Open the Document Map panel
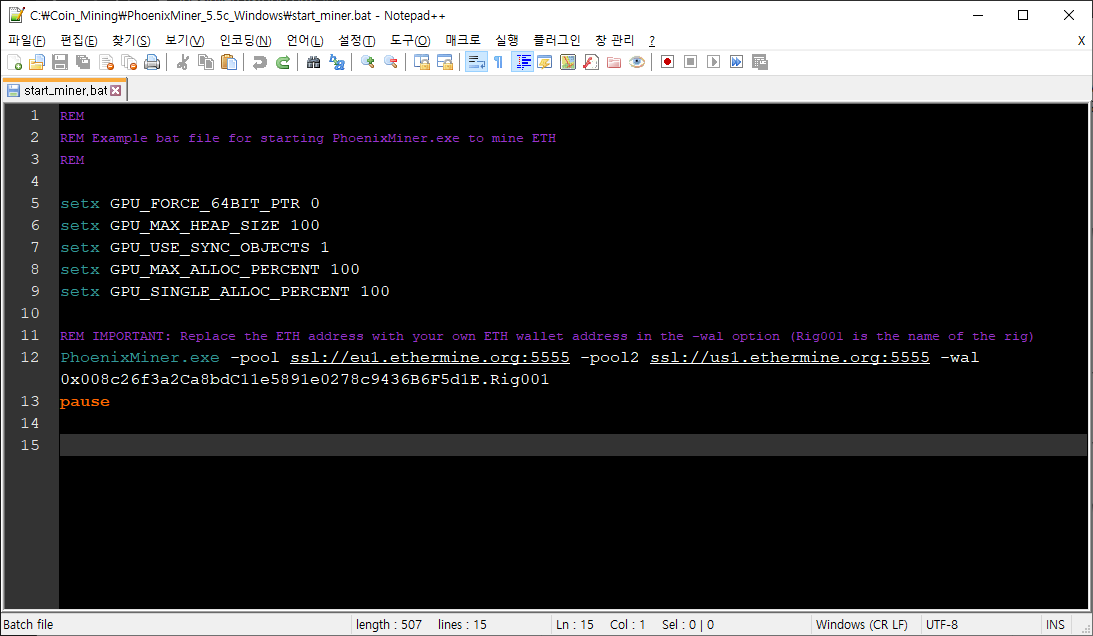Image resolution: width=1093 pixels, height=636 pixels. coord(568,63)
